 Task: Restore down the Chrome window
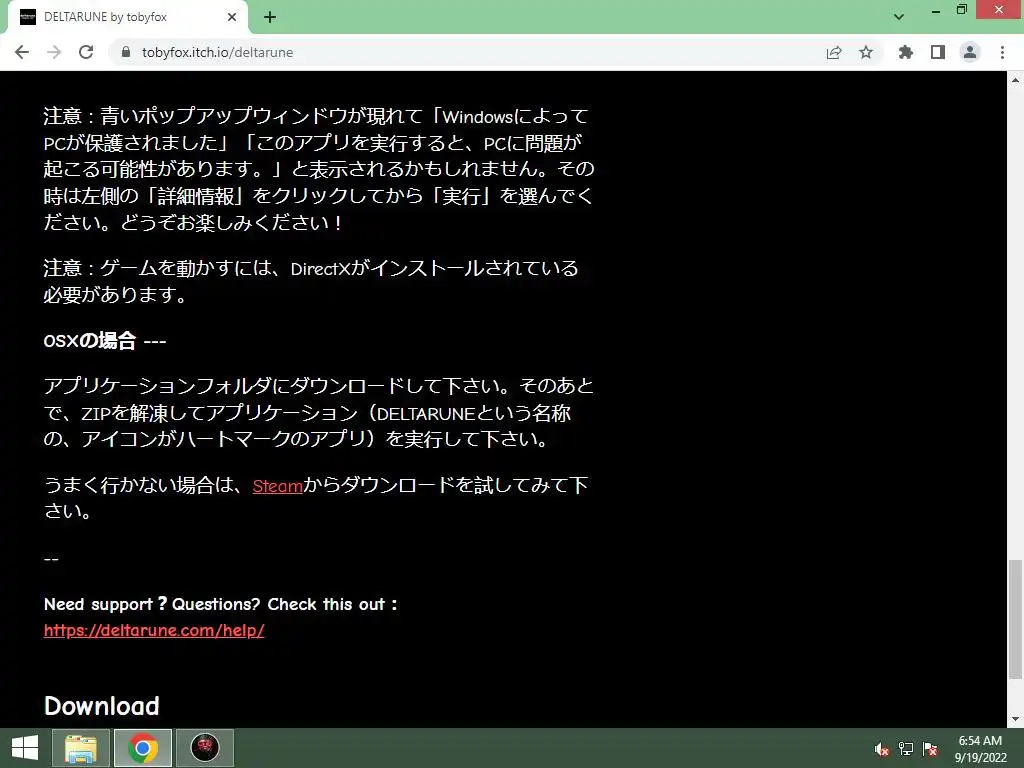[x=961, y=10]
